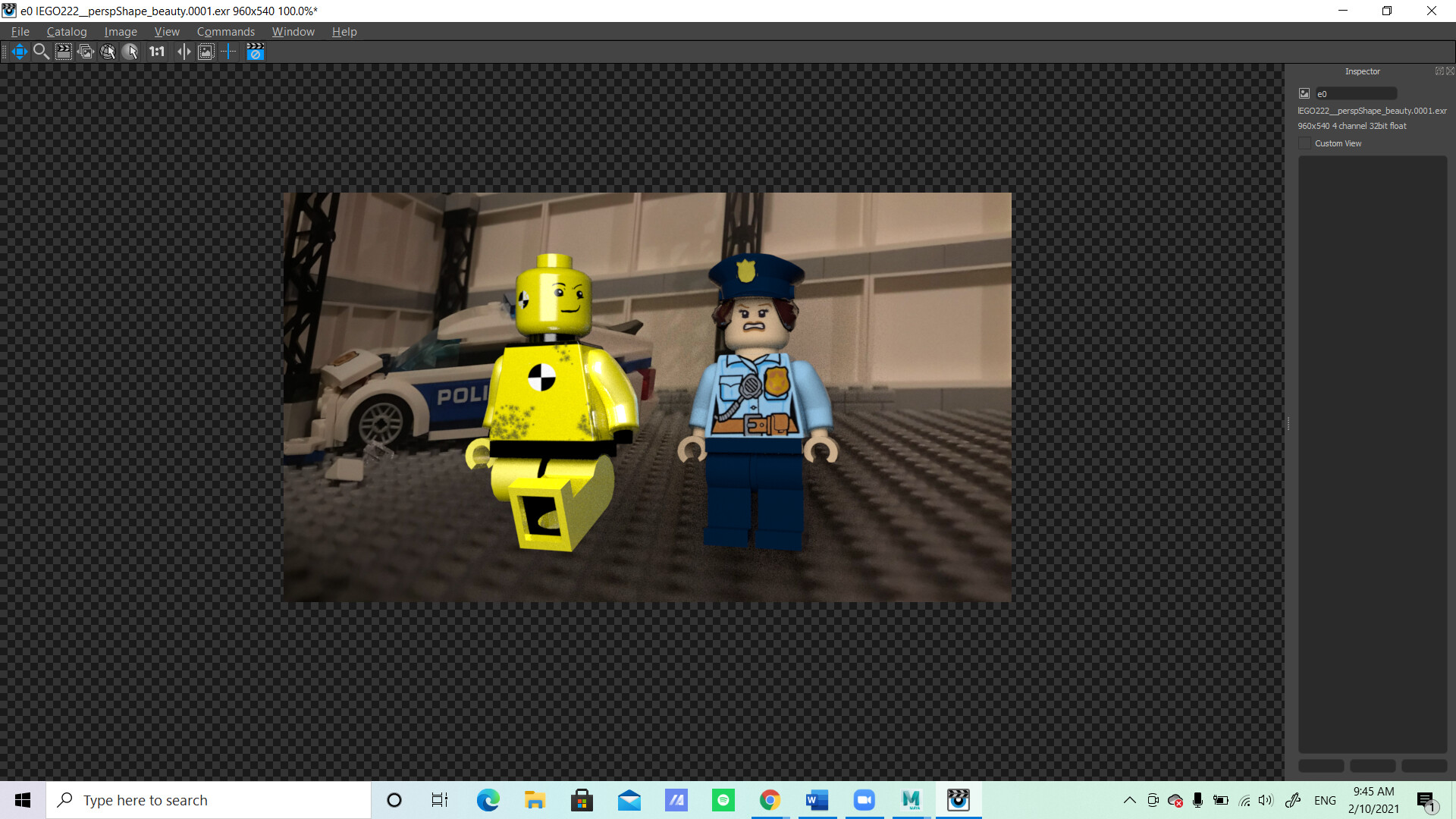Select the wireframe globe pick tool
Image resolution: width=1456 pixels, height=819 pixels.
tap(108, 52)
